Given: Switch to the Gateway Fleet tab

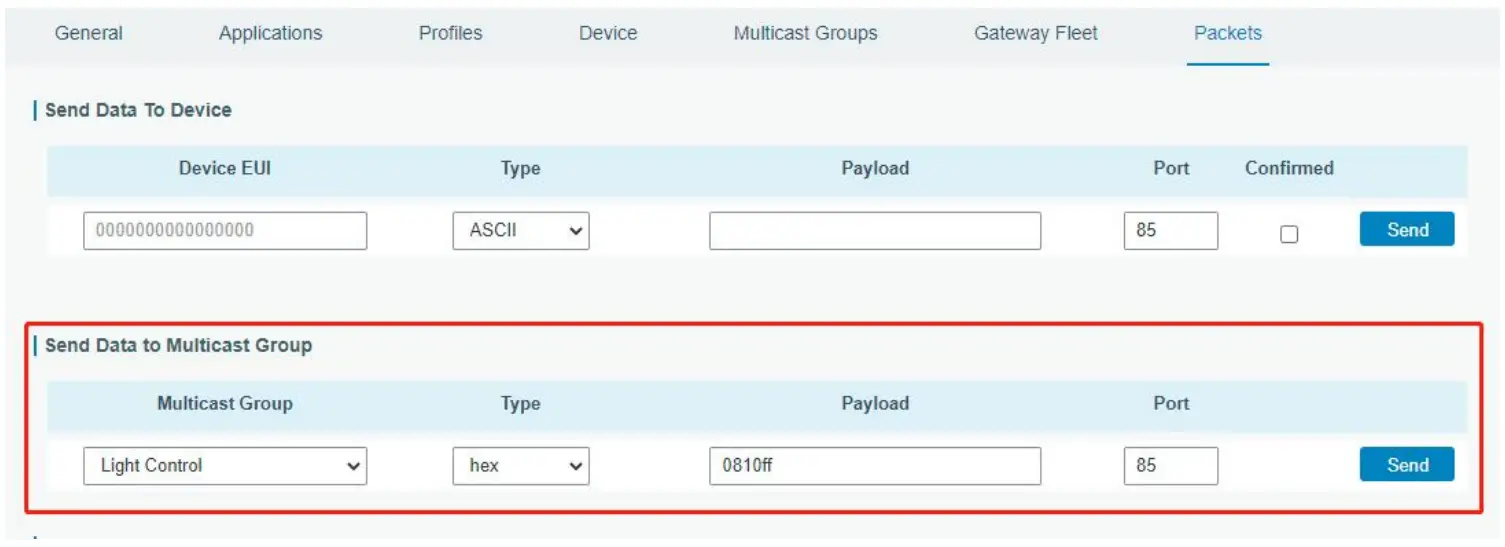Looking at the screenshot, I should pyautogui.click(x=1036, y=33).
